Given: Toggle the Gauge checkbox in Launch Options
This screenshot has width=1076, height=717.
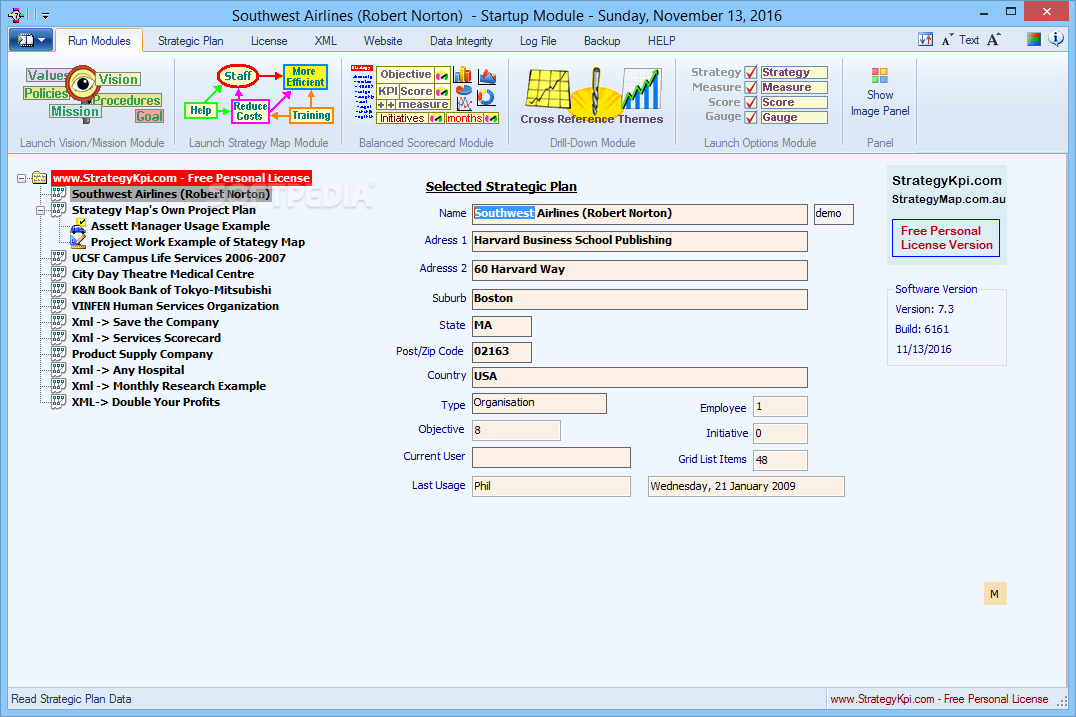Looking at the screenshot, I should coord(751,117).
